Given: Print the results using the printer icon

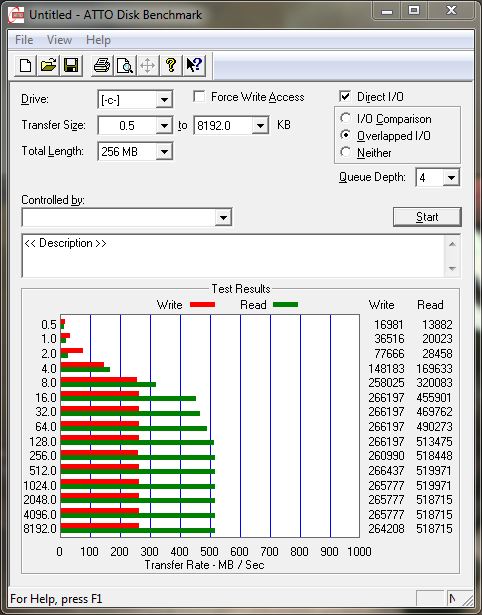Looking at the screenshot, I should [102, 65].
